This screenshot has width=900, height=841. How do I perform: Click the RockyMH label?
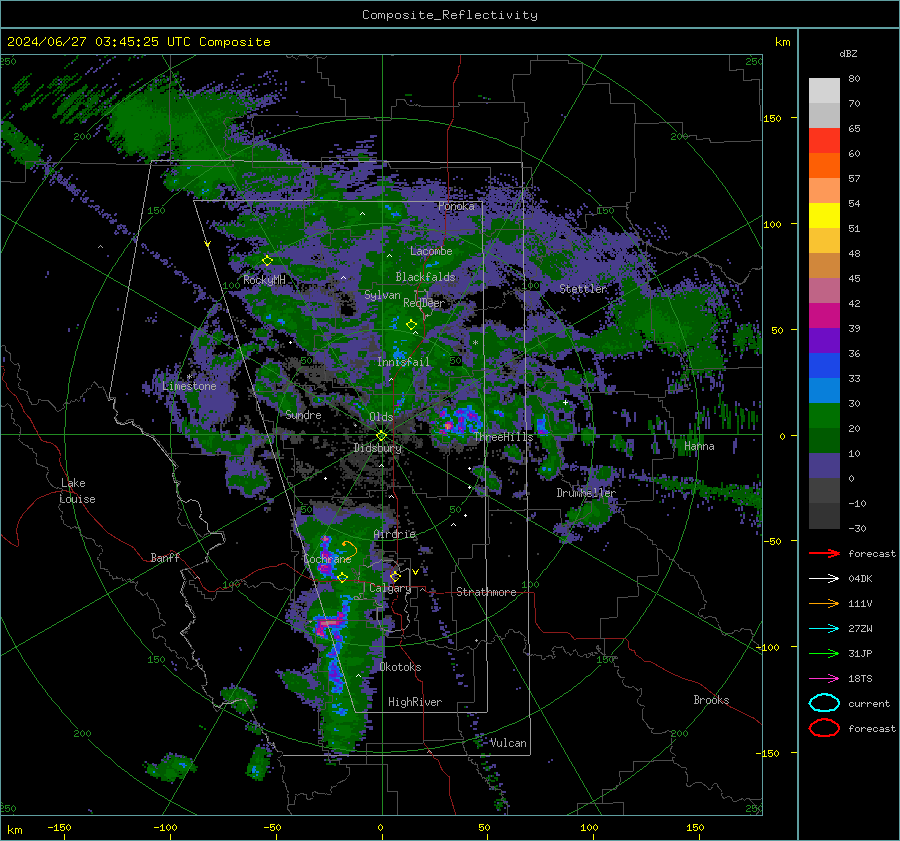[264, 280]
